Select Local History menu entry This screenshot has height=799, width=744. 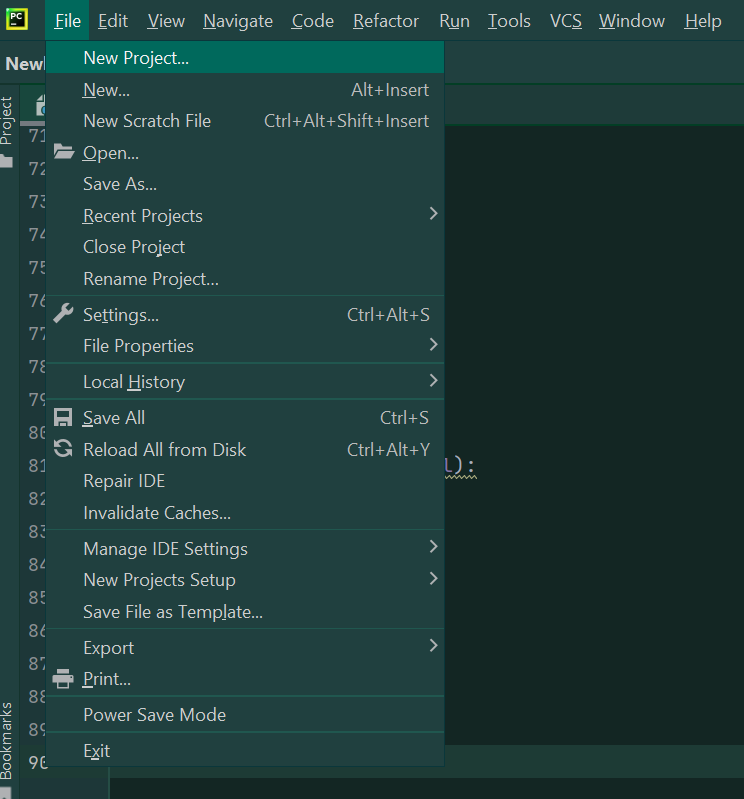coord(245,382)
